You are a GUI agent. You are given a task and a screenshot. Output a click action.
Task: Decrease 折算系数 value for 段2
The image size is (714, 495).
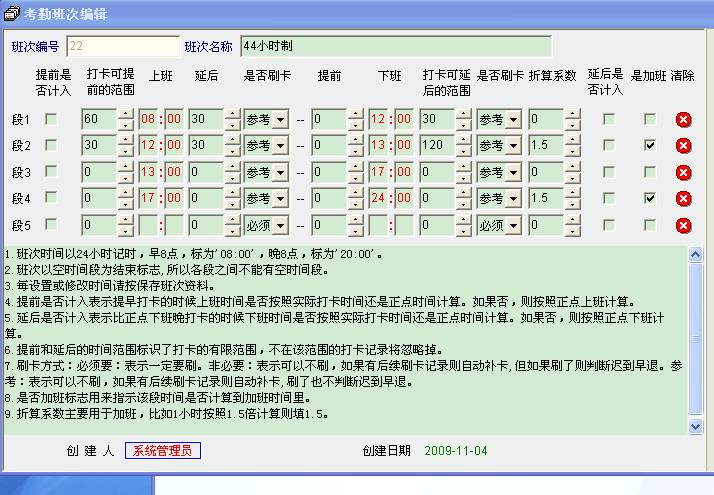click(x=572, y=151)
